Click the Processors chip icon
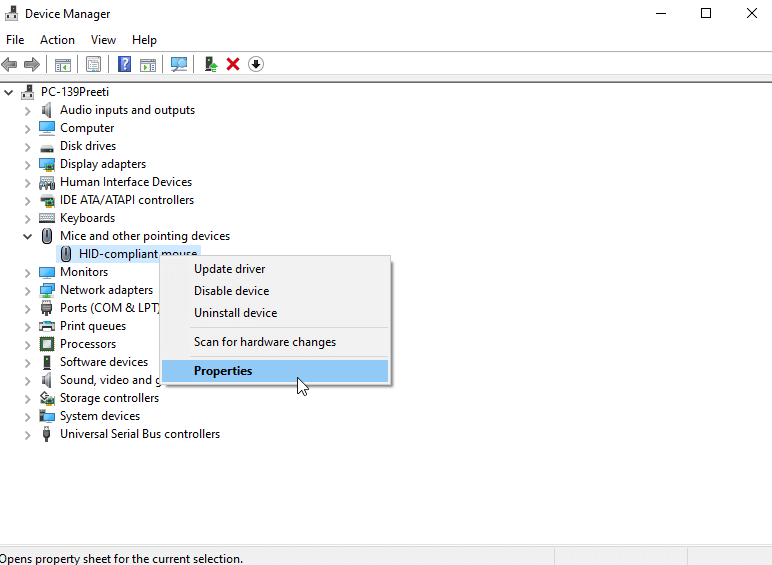772x565 pixels. click(x=47, y=344)
